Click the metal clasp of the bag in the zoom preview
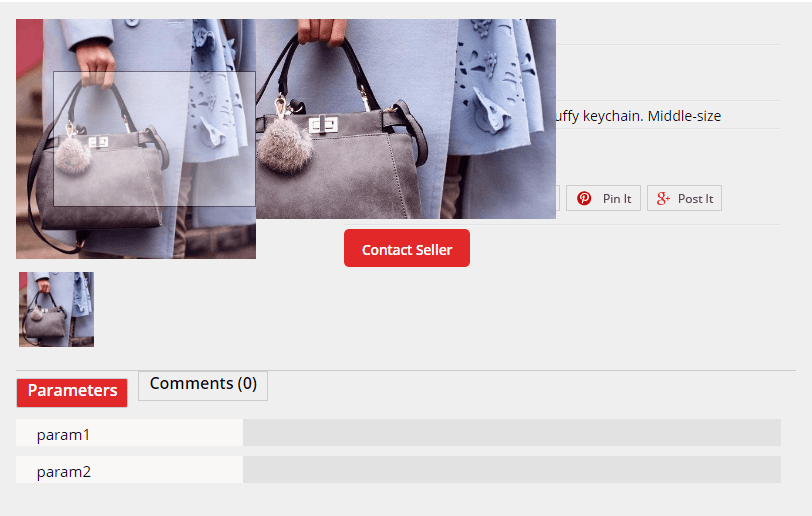Screen dimensions: 812x516 (323, 125)
